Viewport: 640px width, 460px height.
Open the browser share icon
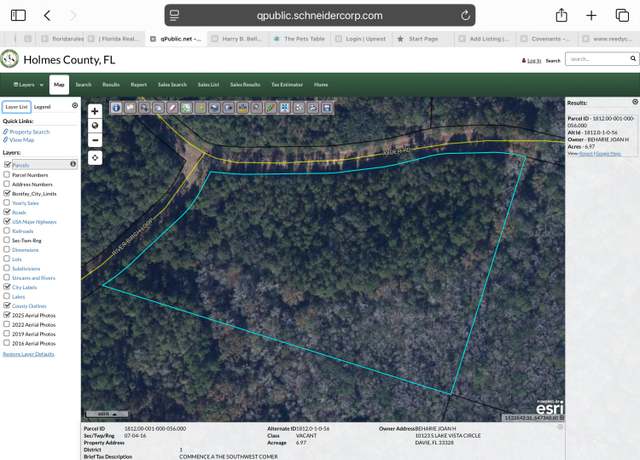point(562,16)
